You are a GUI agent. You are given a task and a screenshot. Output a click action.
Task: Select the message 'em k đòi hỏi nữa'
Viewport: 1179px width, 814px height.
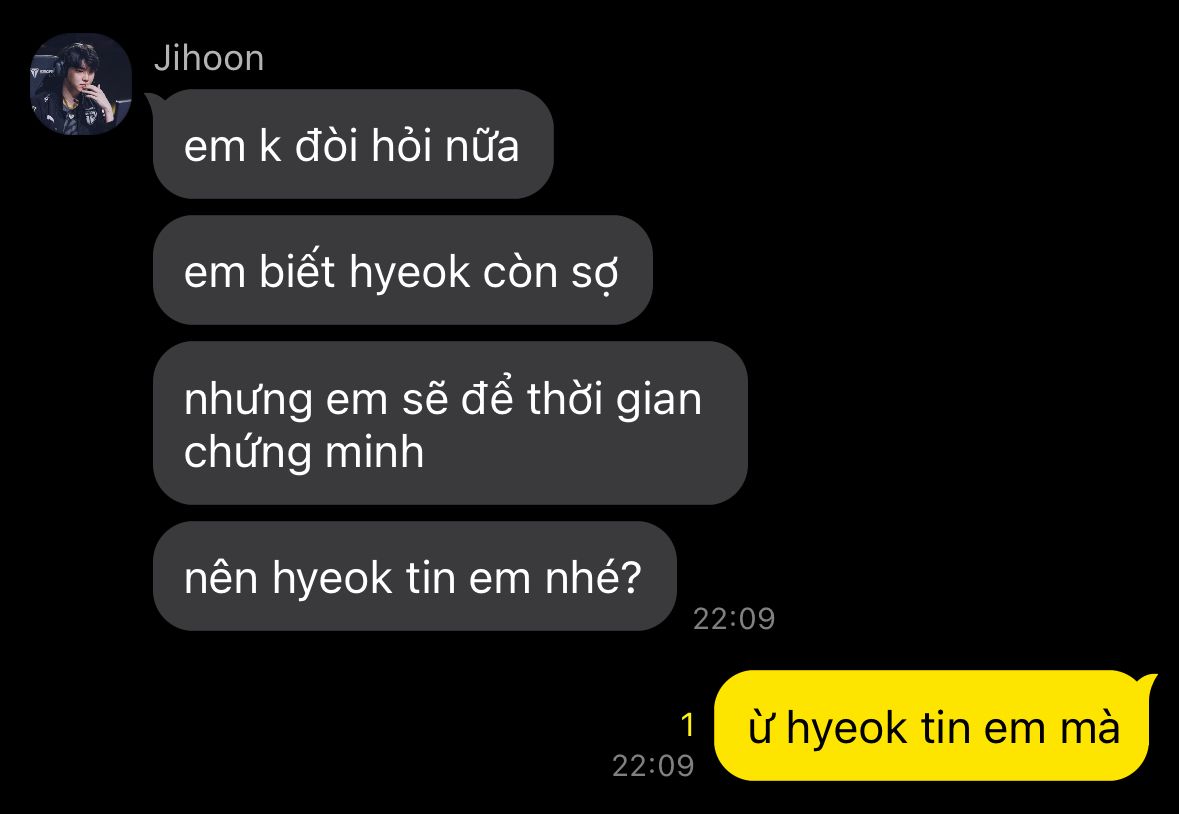click(x=353, y=144)
